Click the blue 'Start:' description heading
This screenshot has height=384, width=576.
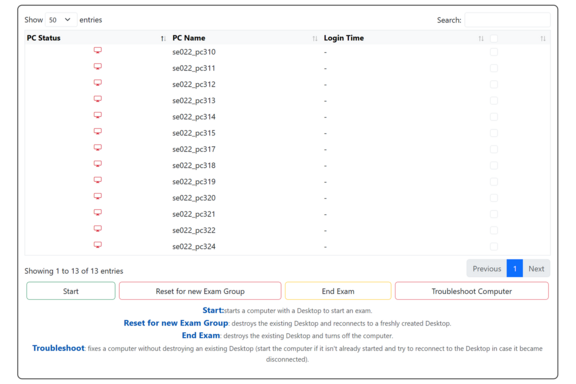tap(213, 310)
